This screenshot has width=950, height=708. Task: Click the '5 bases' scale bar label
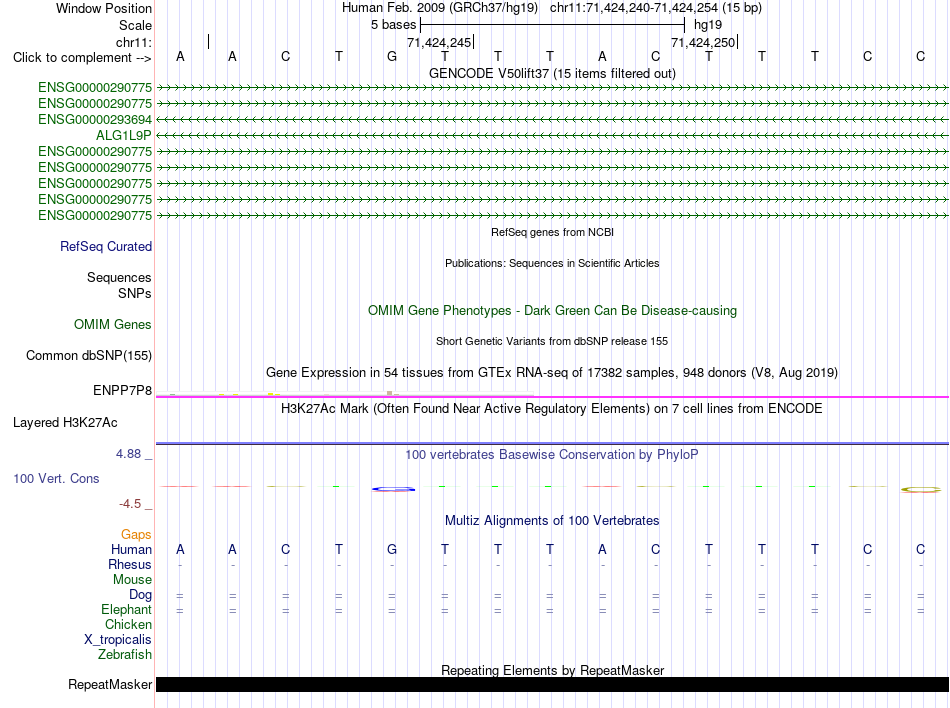pos(394,25)
